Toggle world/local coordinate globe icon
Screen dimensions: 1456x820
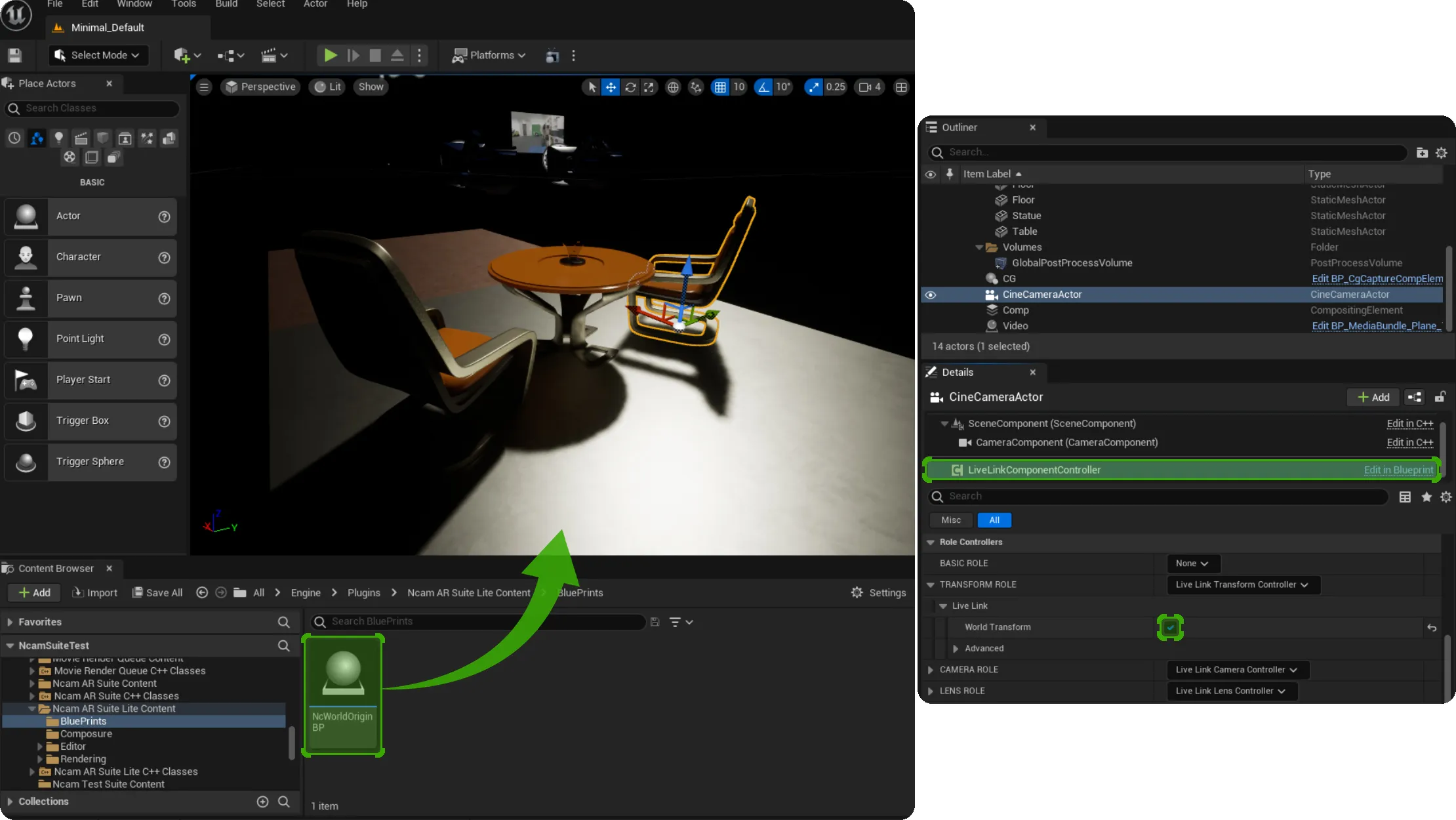tap(673, 87)
